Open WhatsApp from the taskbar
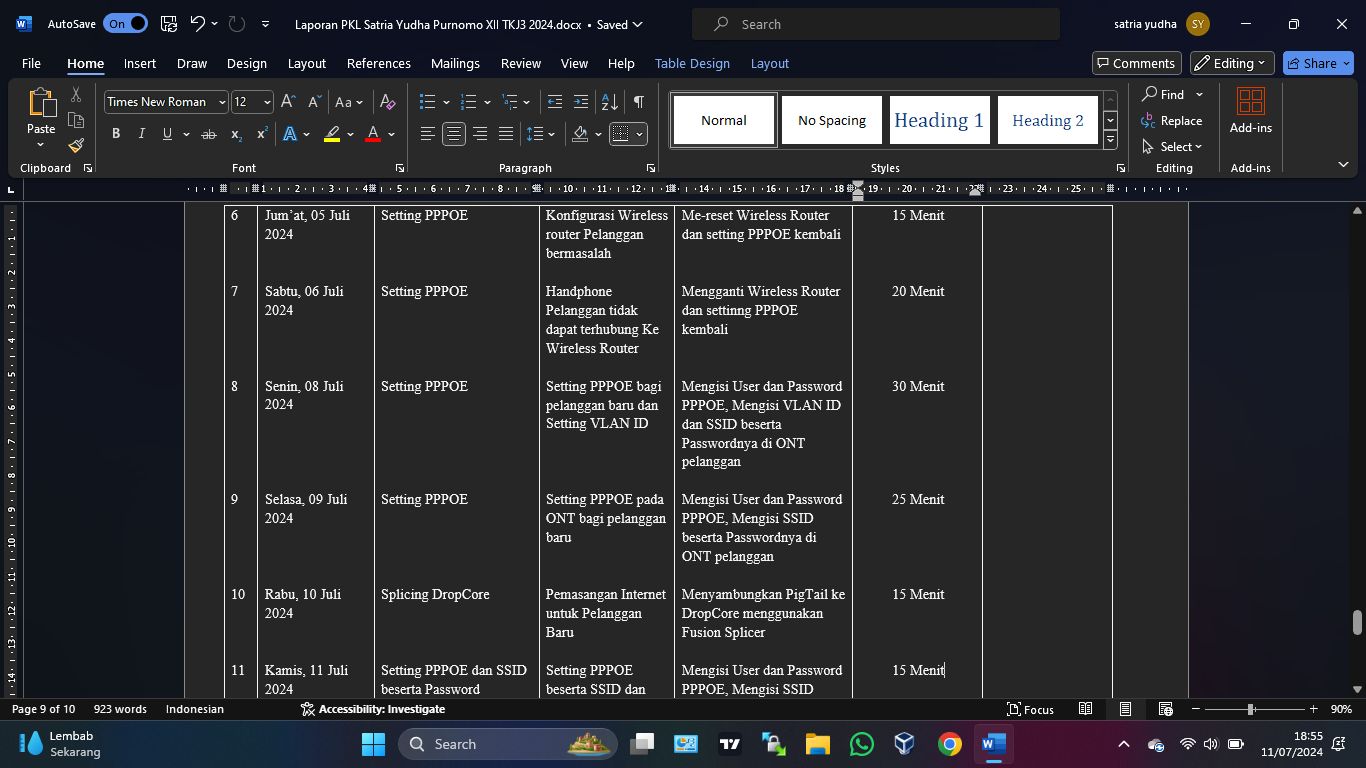This screenshot has width=1366, height=768. point(861,744)
